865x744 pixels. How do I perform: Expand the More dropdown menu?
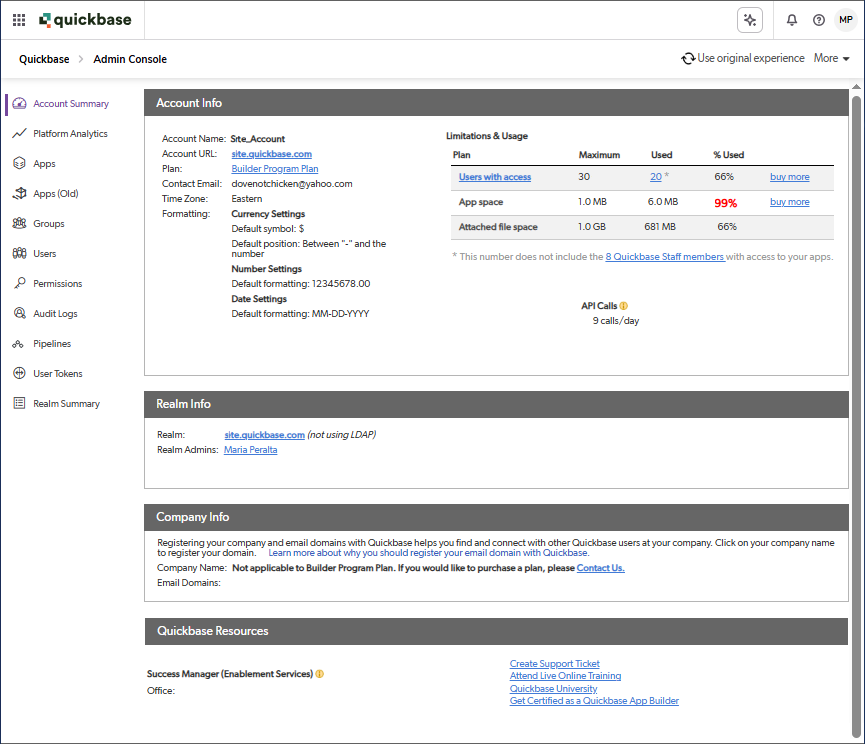831,59
